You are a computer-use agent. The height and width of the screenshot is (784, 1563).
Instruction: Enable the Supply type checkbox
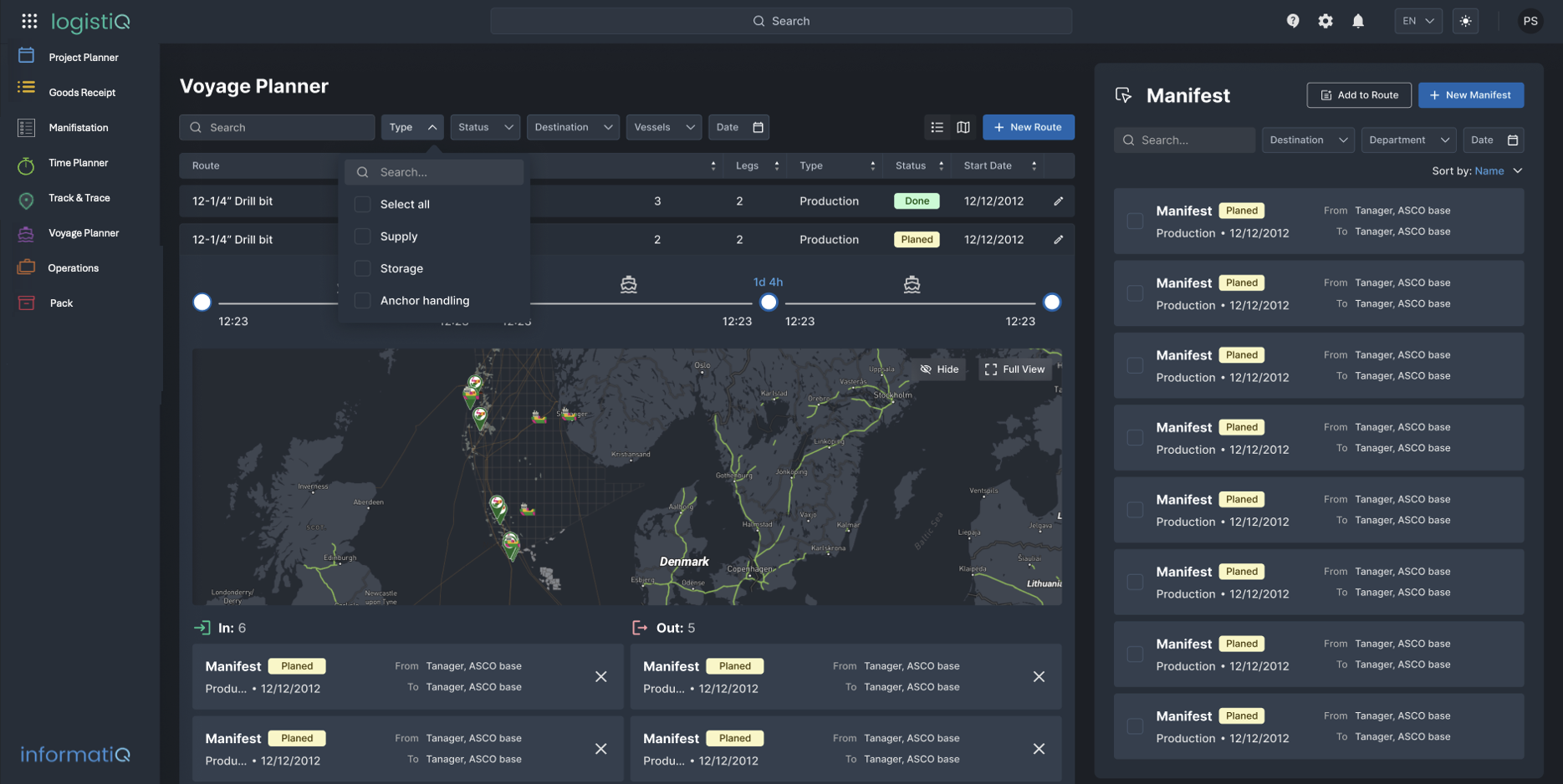pos(362,237)
